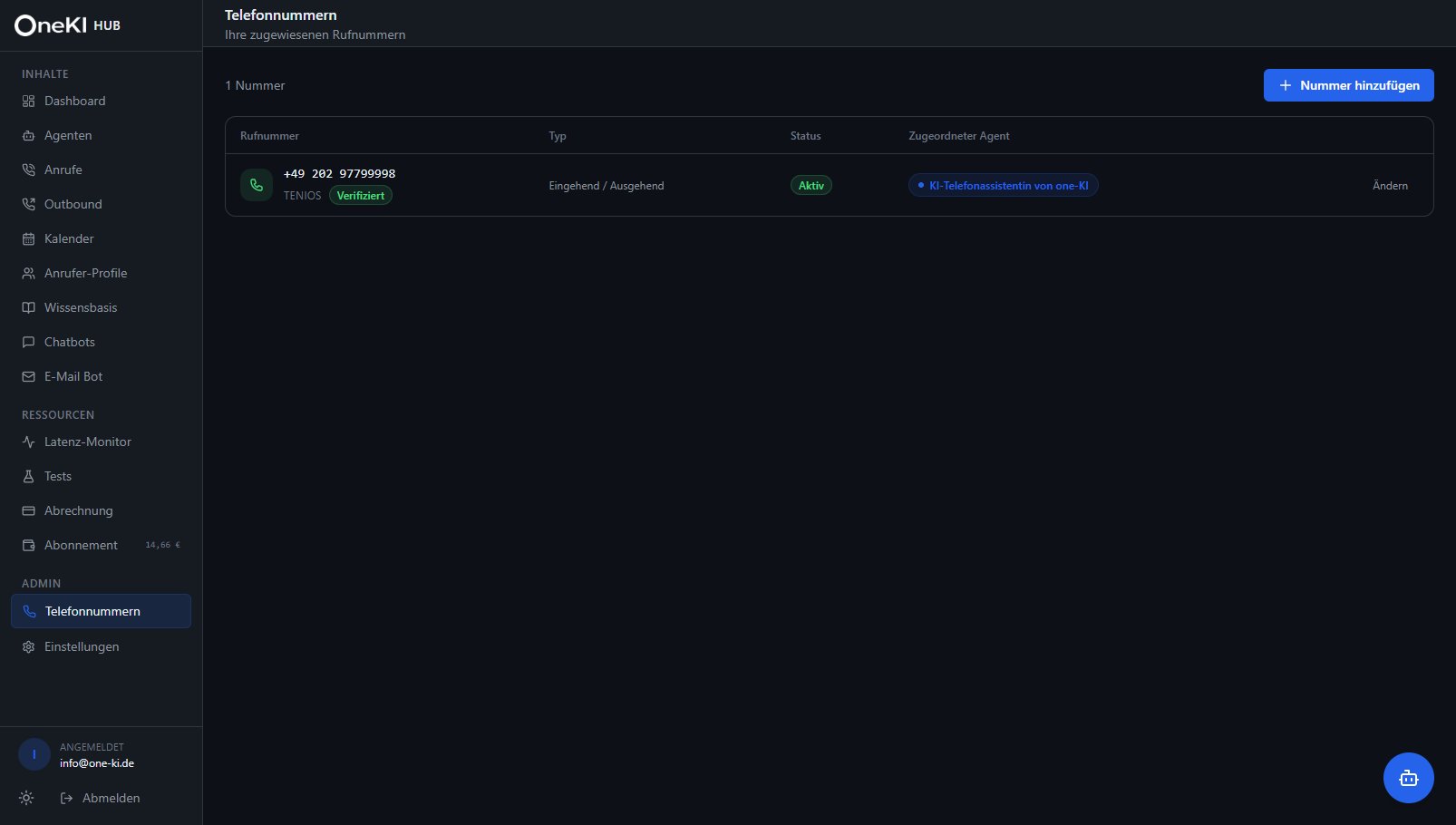The width and height of the screenshot is (1456, 825).
Task: Click the Abrechnung credit card icon
Action: 28,511
